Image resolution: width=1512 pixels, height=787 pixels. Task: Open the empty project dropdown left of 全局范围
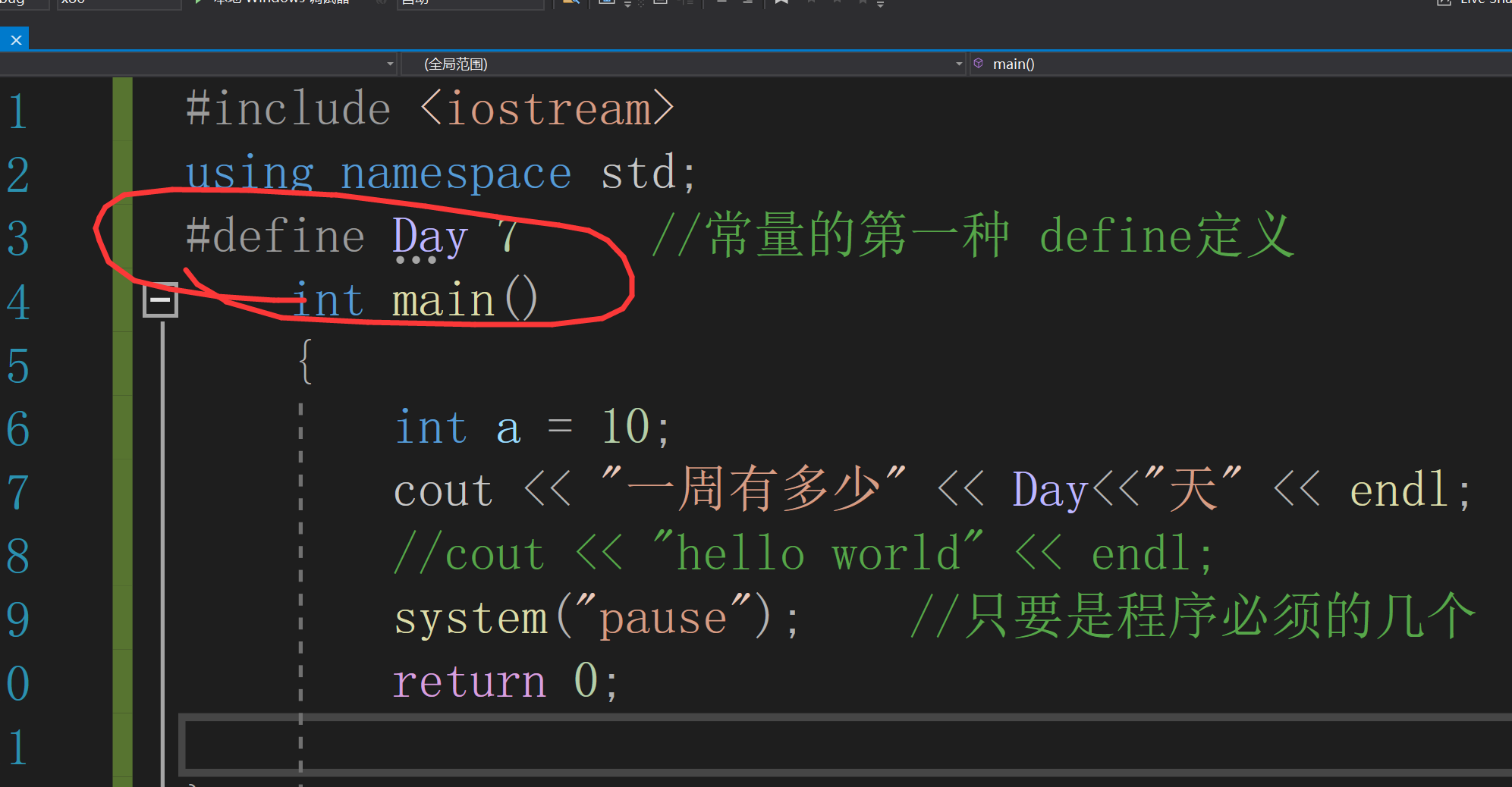[x=199, y=64]
